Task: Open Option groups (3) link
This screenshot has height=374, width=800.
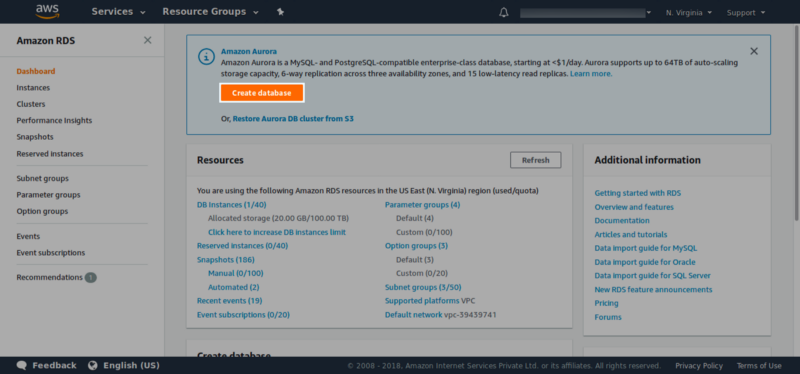Action: point(416,245)
